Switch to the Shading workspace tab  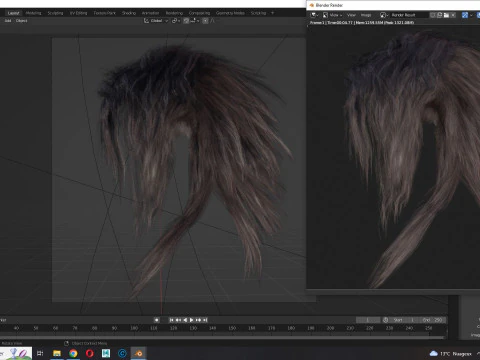tap(129, 13)
